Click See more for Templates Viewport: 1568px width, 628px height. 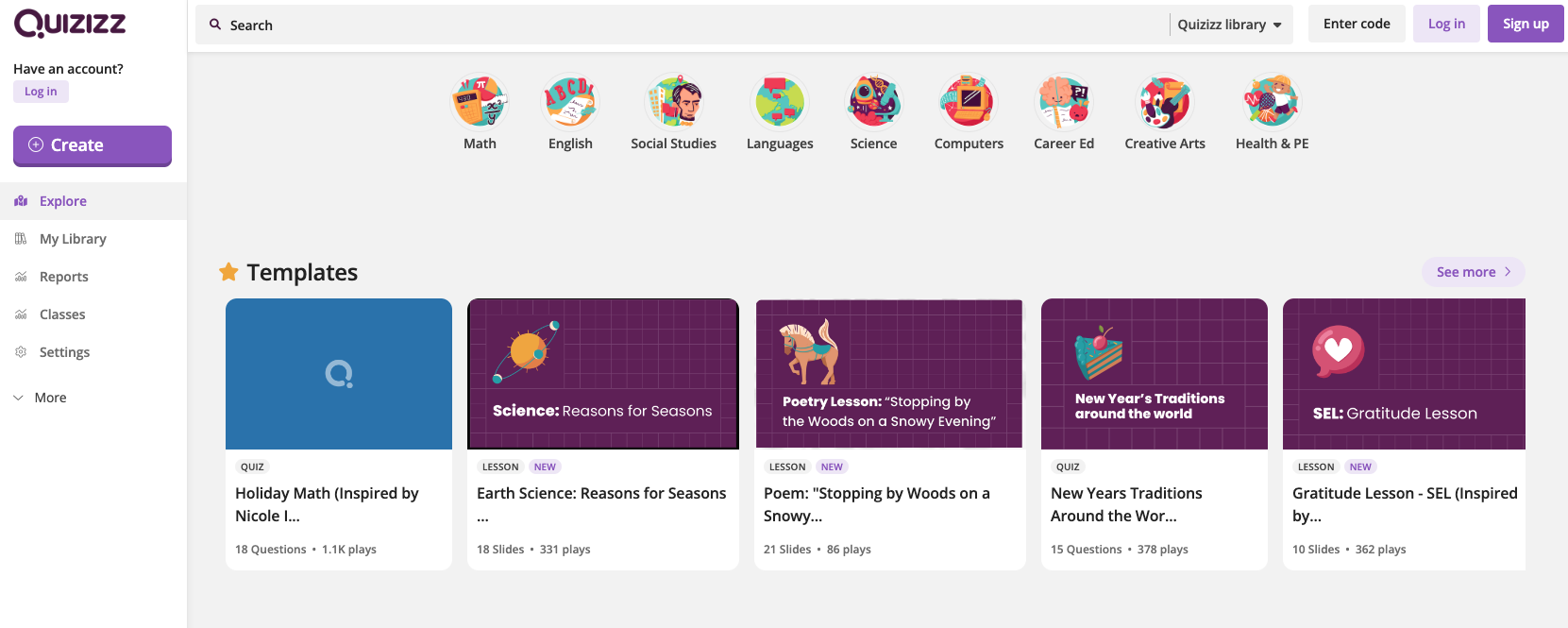[1473, 272]
